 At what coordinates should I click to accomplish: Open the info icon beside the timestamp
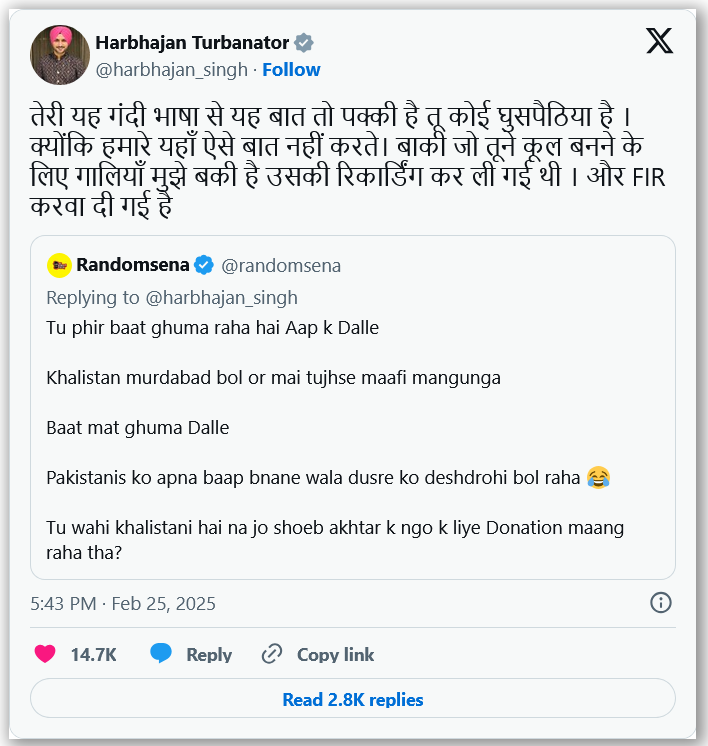pos(661,602)
